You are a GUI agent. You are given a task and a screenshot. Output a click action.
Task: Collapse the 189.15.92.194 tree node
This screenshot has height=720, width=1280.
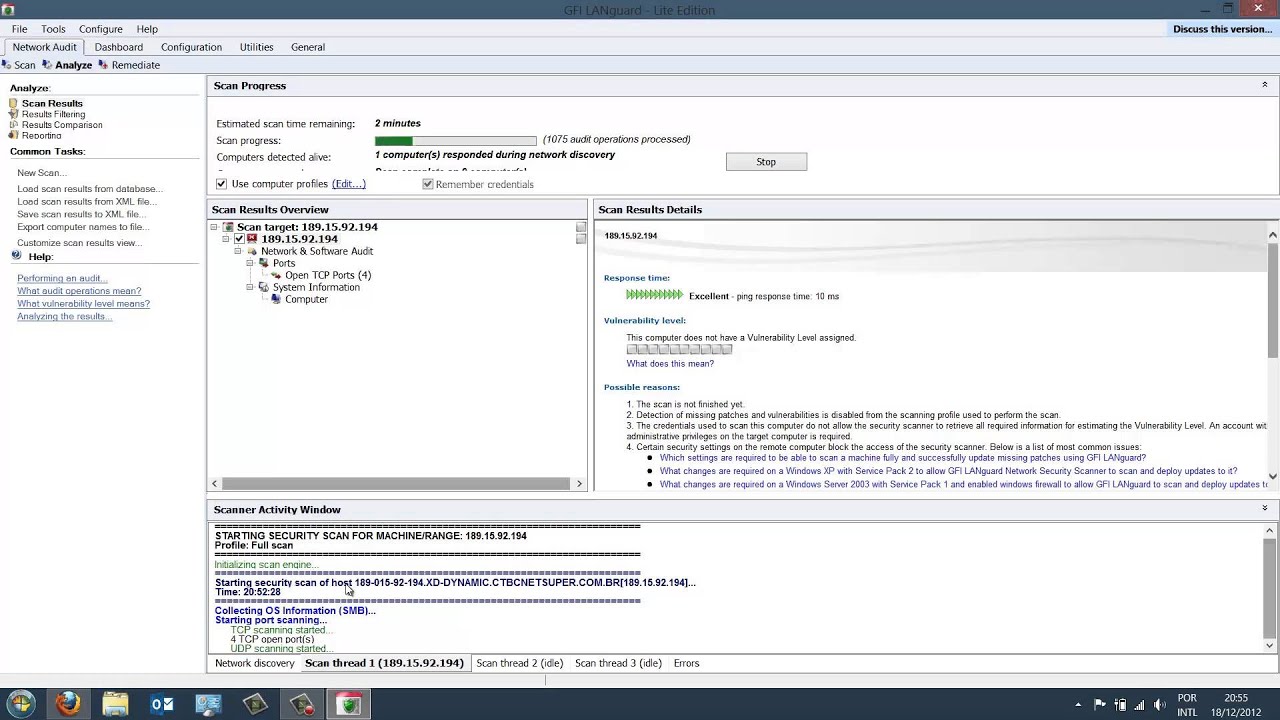(x=226, y=239)
